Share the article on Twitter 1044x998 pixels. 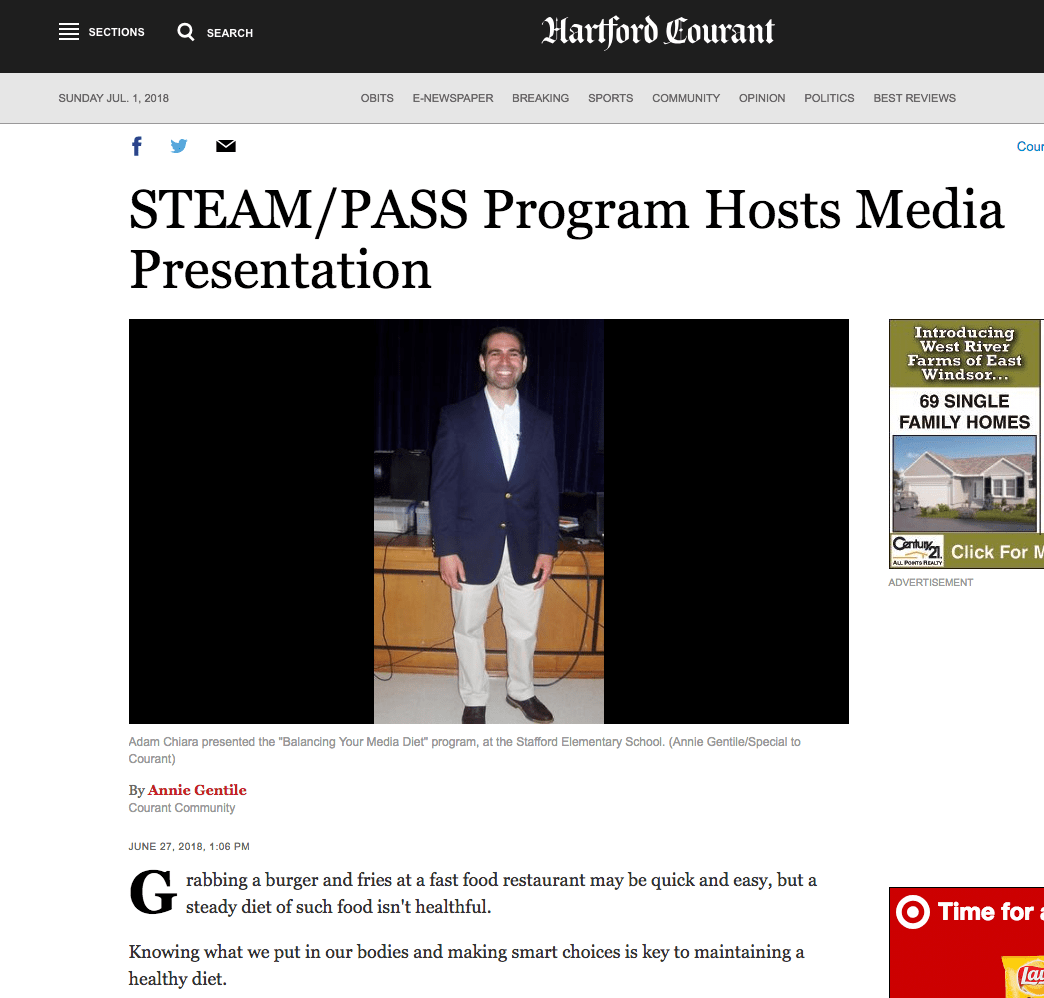178,146
